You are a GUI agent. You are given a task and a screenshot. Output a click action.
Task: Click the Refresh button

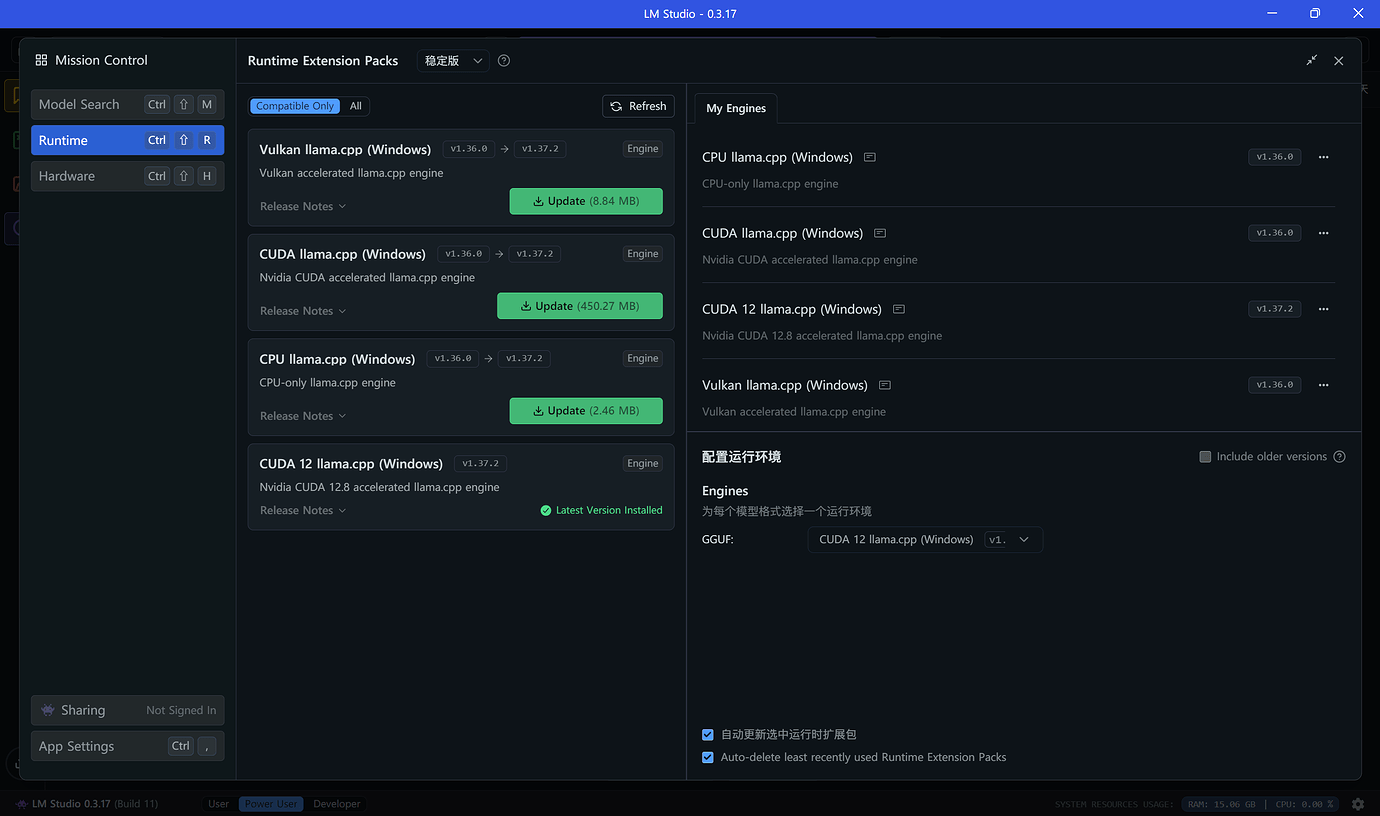[x=638, y=106]
